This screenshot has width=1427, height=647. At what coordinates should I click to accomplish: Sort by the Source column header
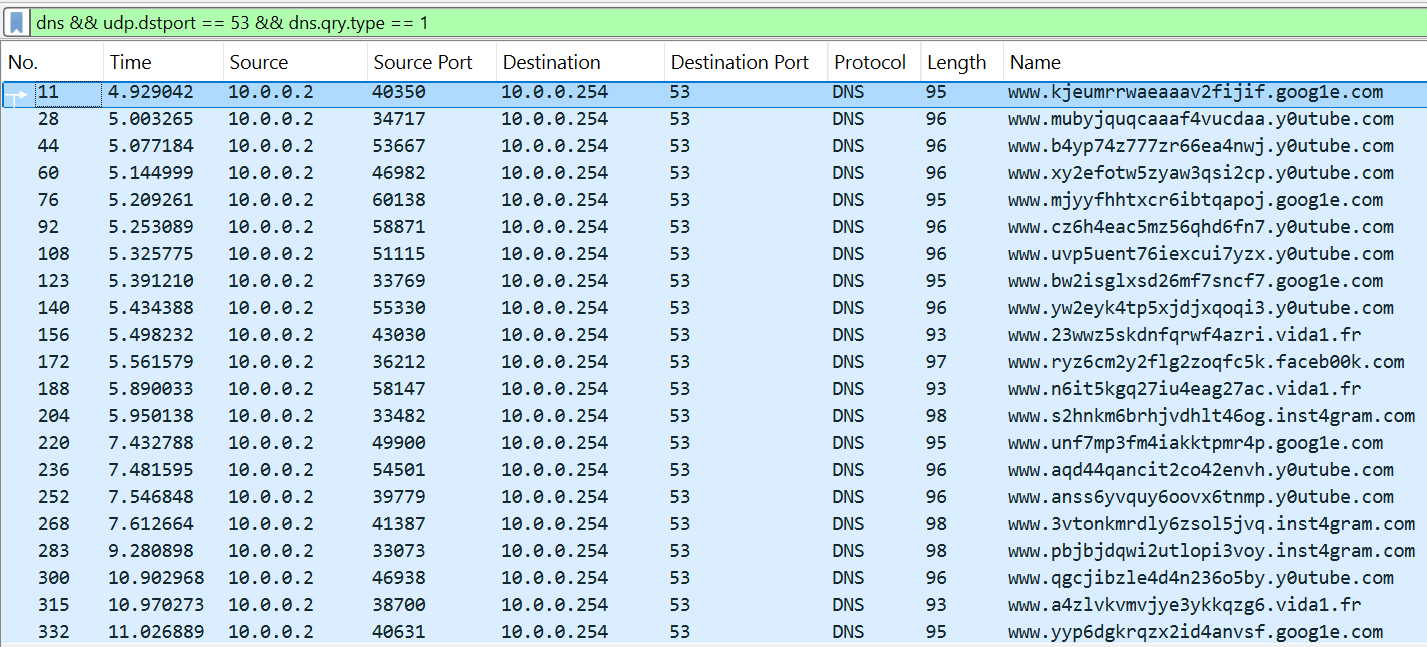[x=295, y=62]
